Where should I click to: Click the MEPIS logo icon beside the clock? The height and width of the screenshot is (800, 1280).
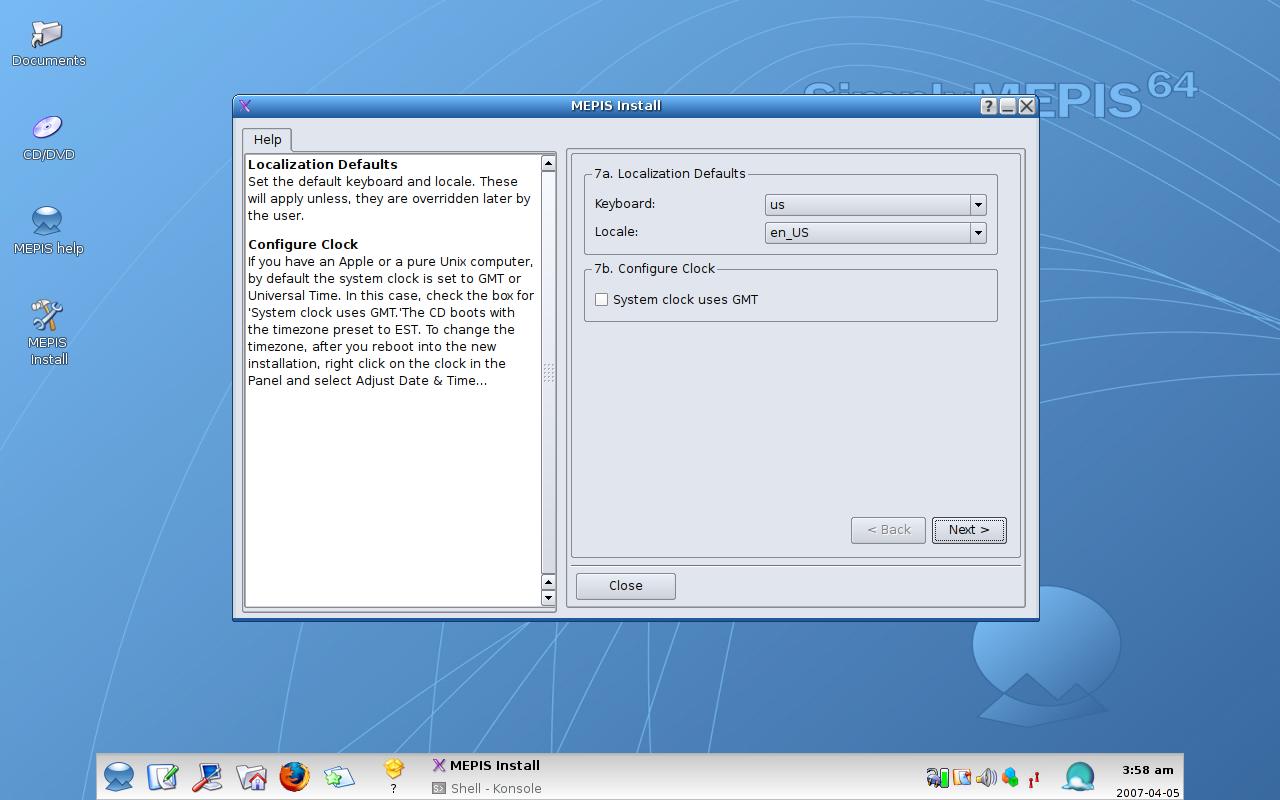pyautogui.click(x=1079, y=776)
